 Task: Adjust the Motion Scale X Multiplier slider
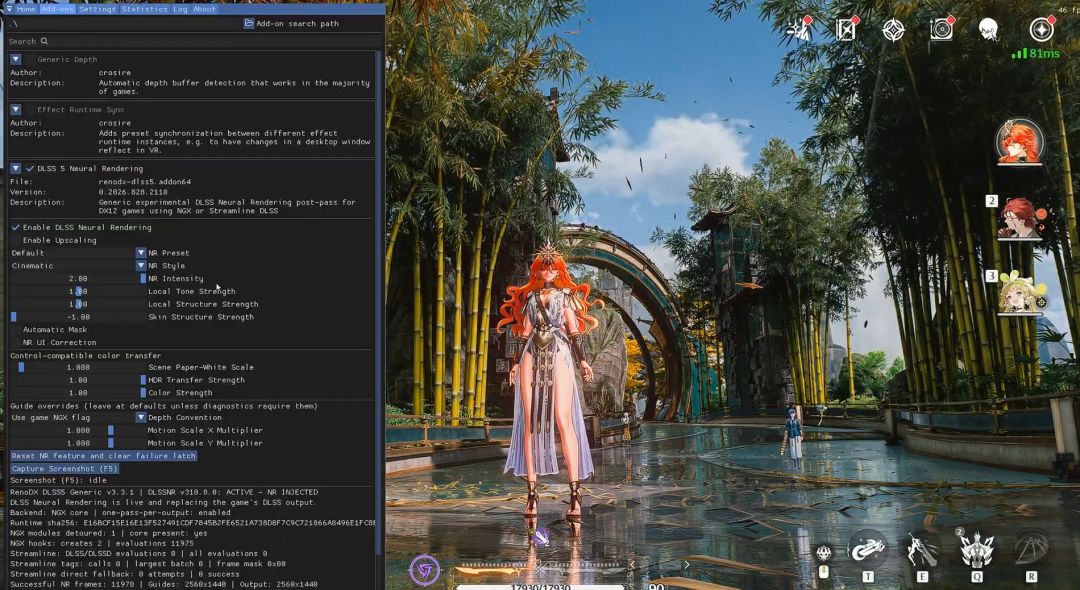pyautogui.click(x=78, y=430)
